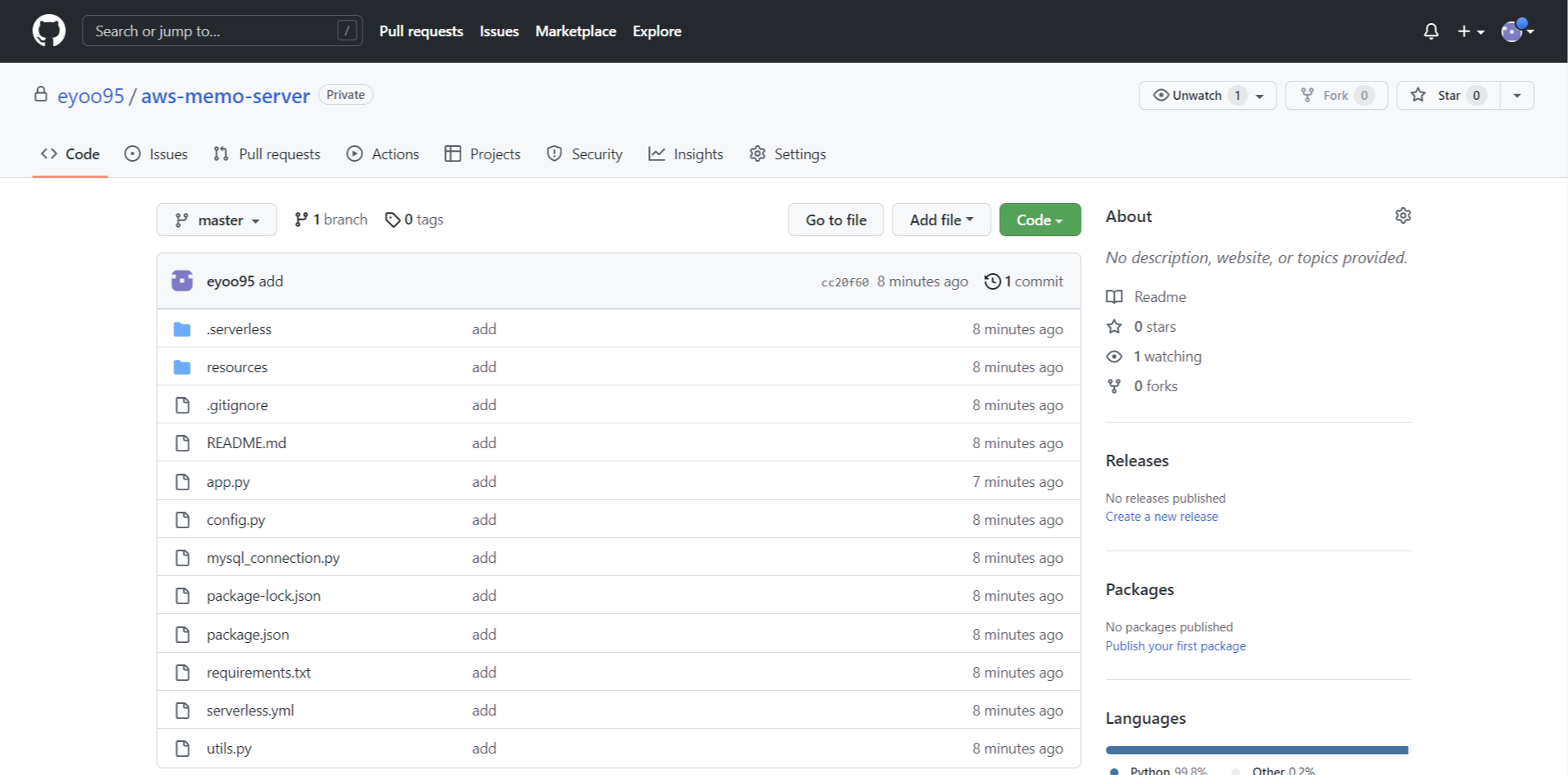The image size is (1568, 775).
Task: View the 0 tags link
Action: point(415,220)
